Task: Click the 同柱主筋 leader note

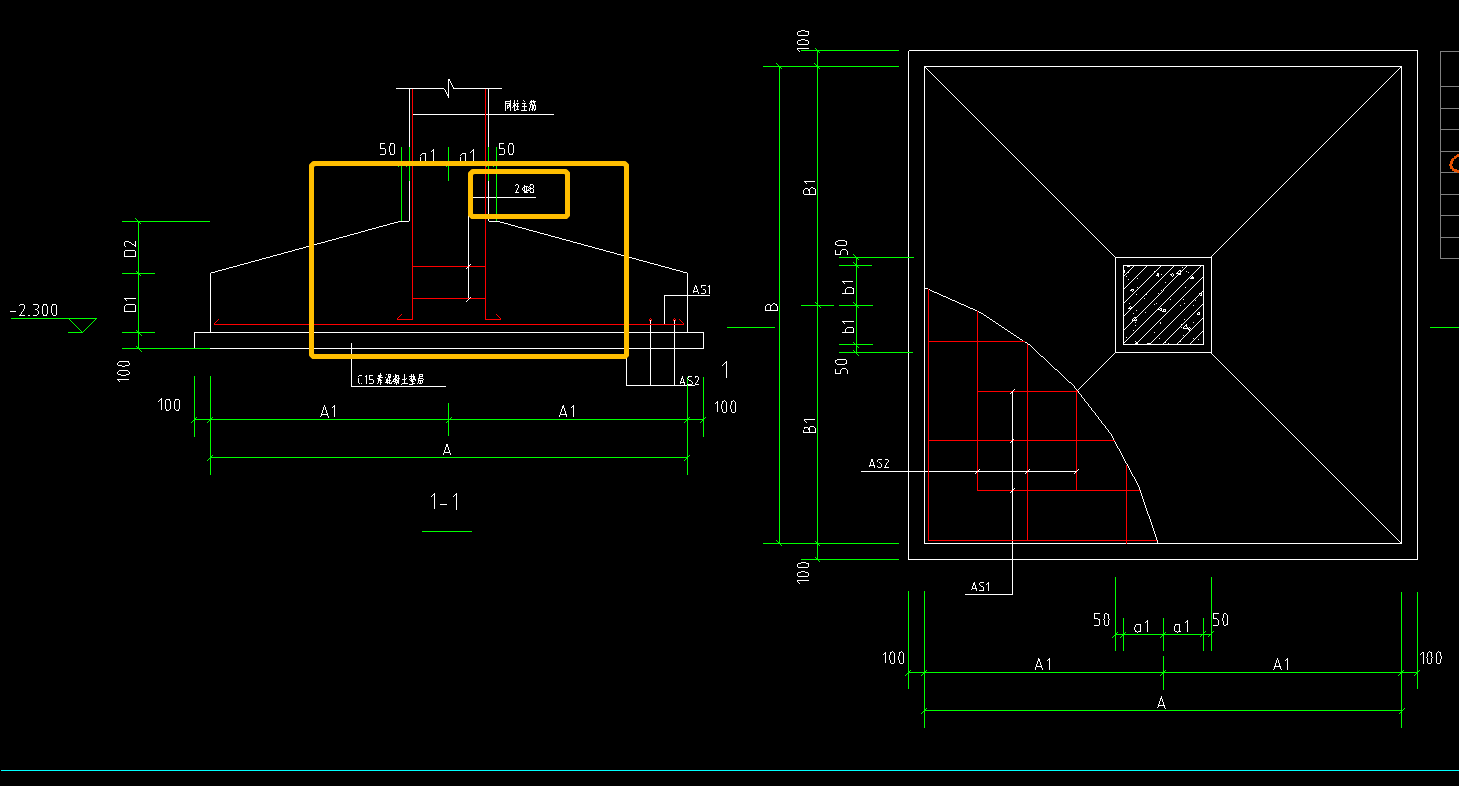Action: (x=522, y=105)
